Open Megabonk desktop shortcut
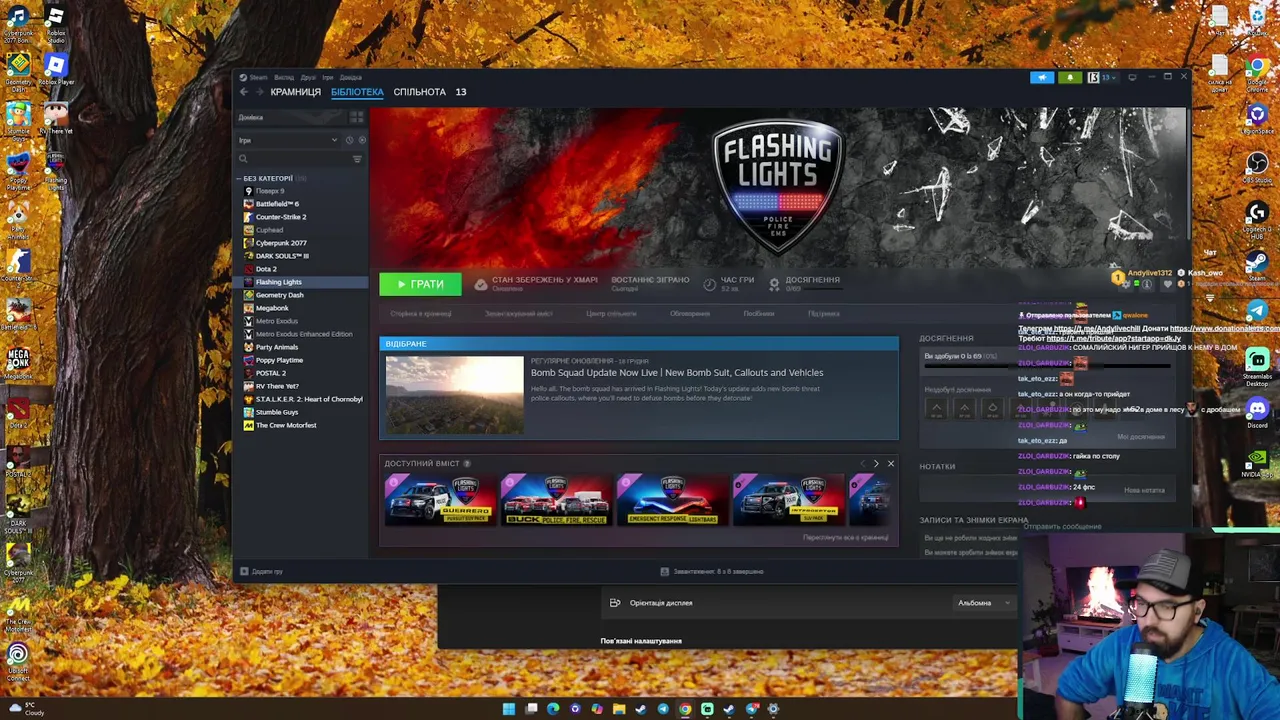The width and height of the screenshot is (1280, 720). (18, 364)
